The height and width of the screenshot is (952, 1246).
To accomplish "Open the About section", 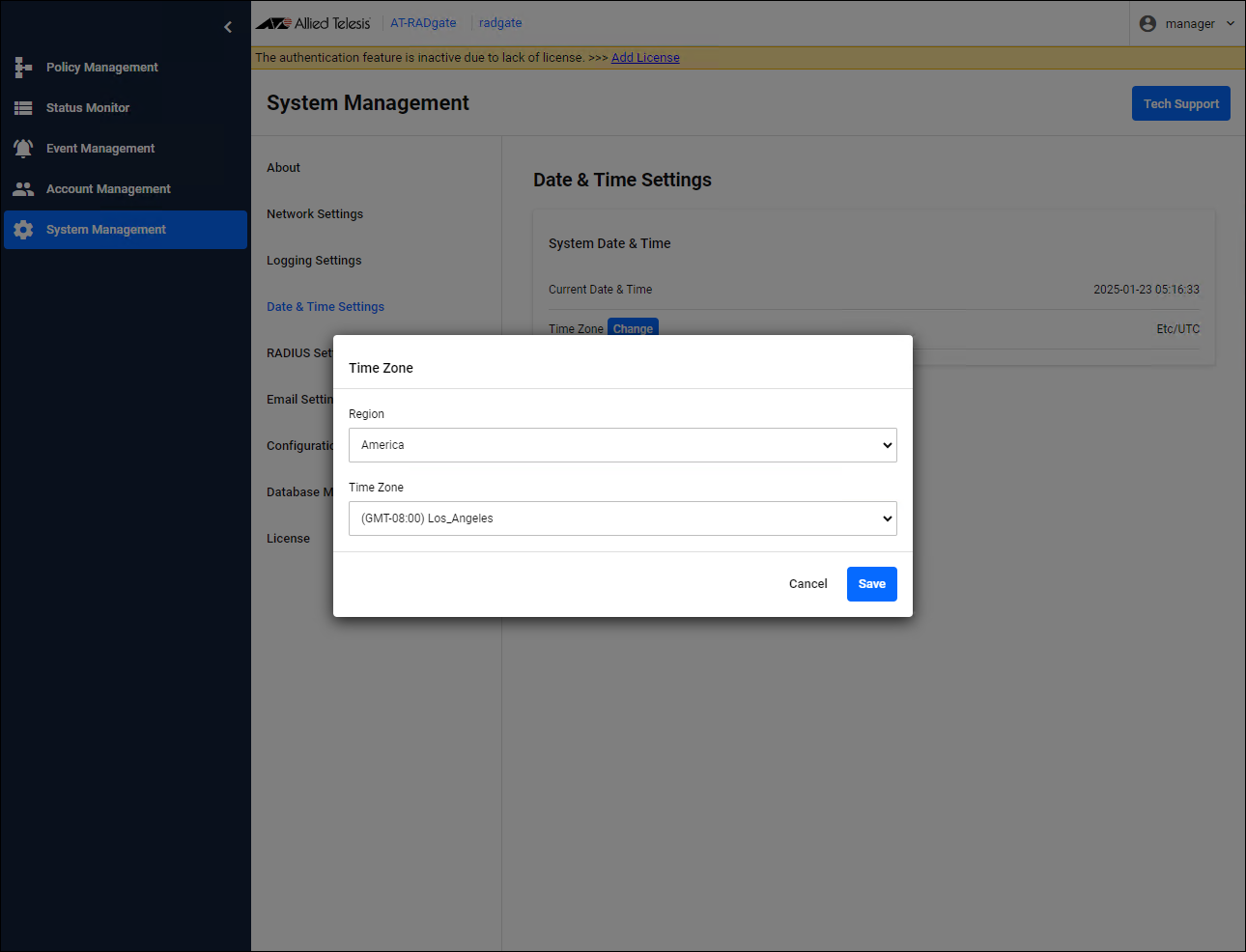I will (283, 168).
